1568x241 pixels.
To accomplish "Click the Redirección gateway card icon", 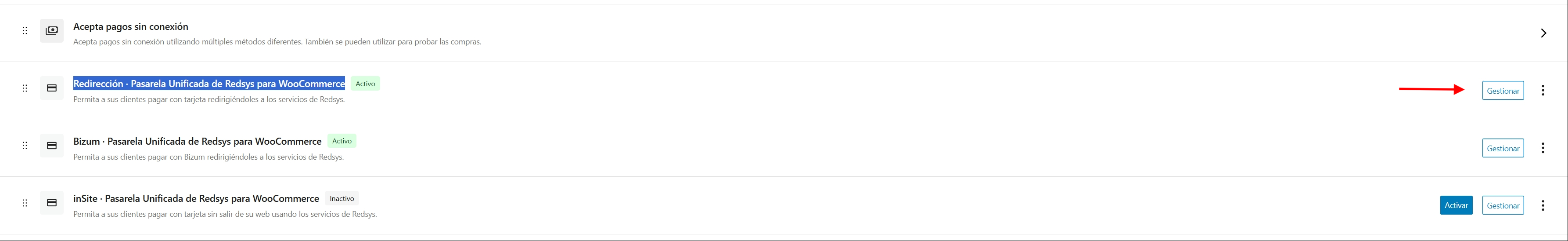I will [x=52, y=88].
